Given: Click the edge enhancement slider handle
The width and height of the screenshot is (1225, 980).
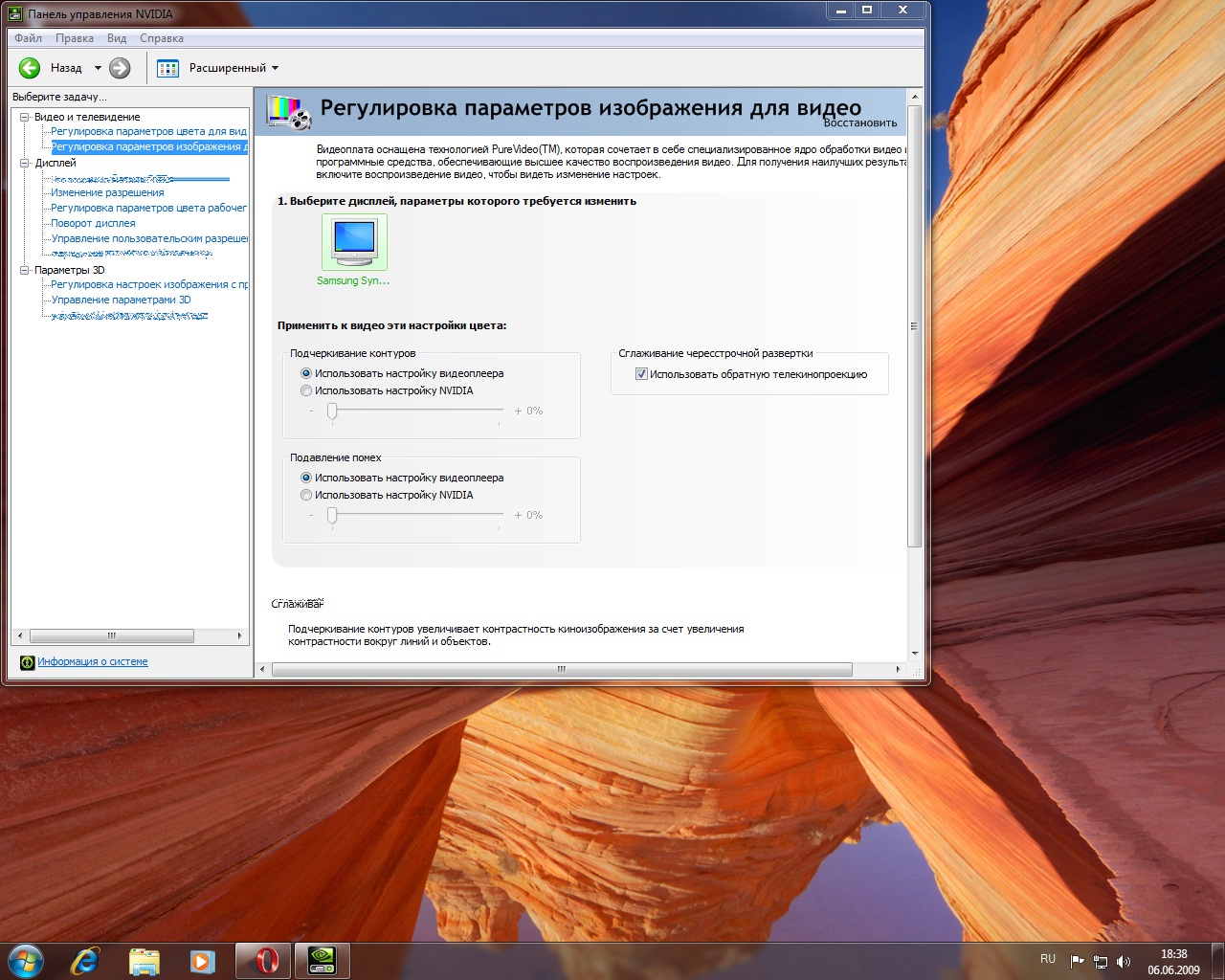Looking at the screenshot, I should (332, 411).
